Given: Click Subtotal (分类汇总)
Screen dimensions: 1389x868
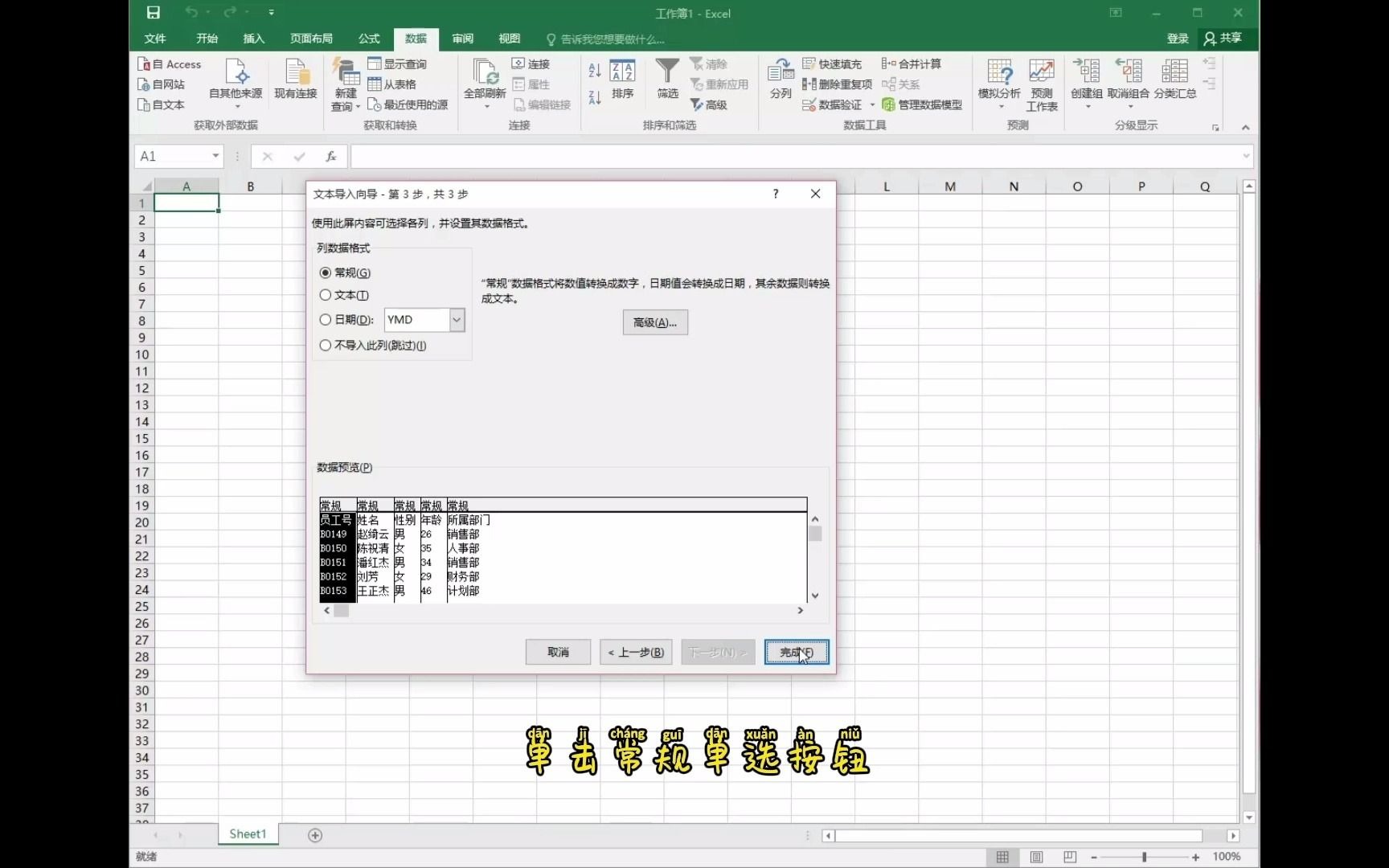Looking at the screenshot, I should click(1175, 79).
